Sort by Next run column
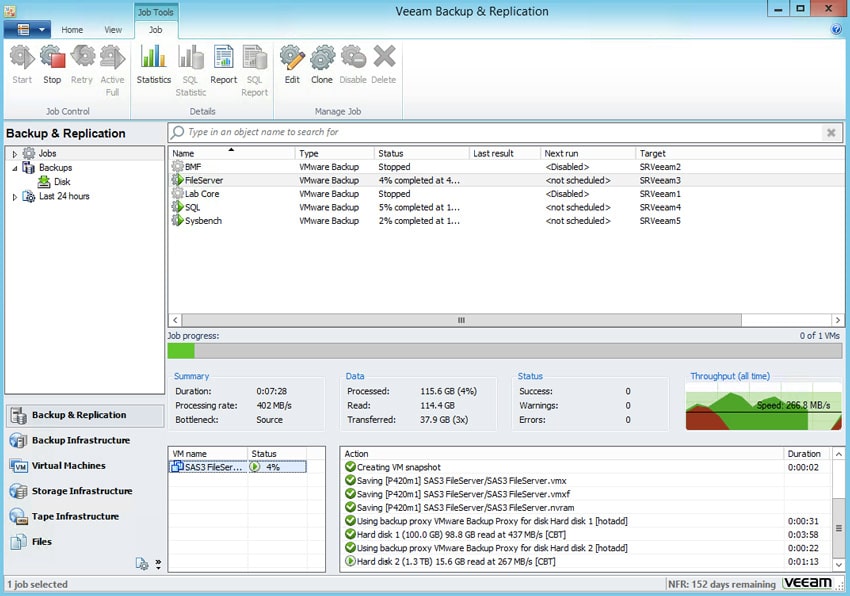This screenshot has height=596, width=850. (x=588, y=153)
